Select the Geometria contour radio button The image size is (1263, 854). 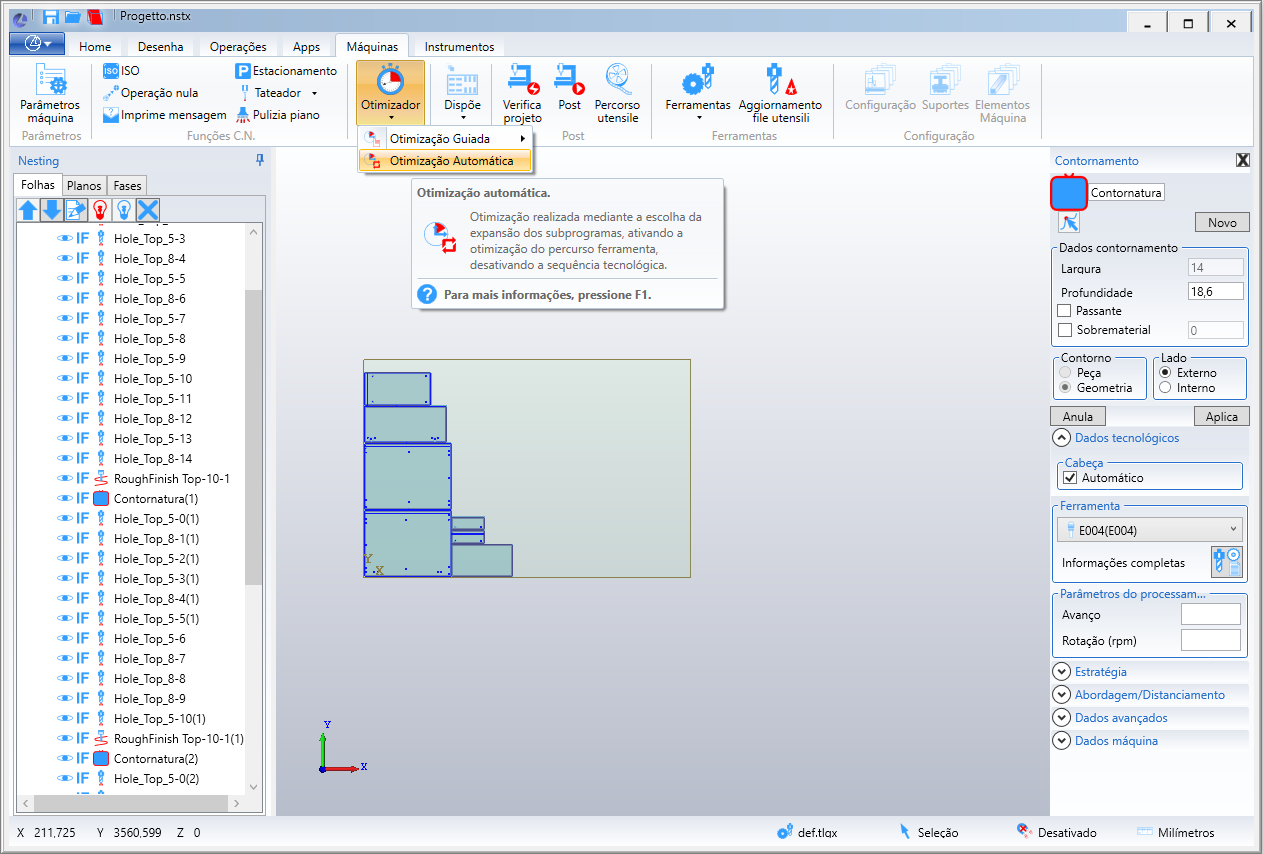[1067, 387]
